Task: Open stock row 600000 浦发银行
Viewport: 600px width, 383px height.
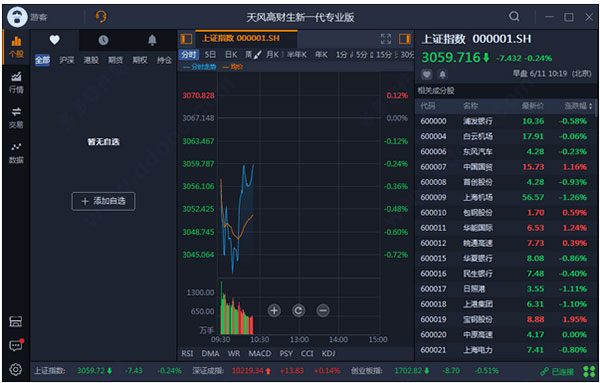Action: click(x=504, y=121)
